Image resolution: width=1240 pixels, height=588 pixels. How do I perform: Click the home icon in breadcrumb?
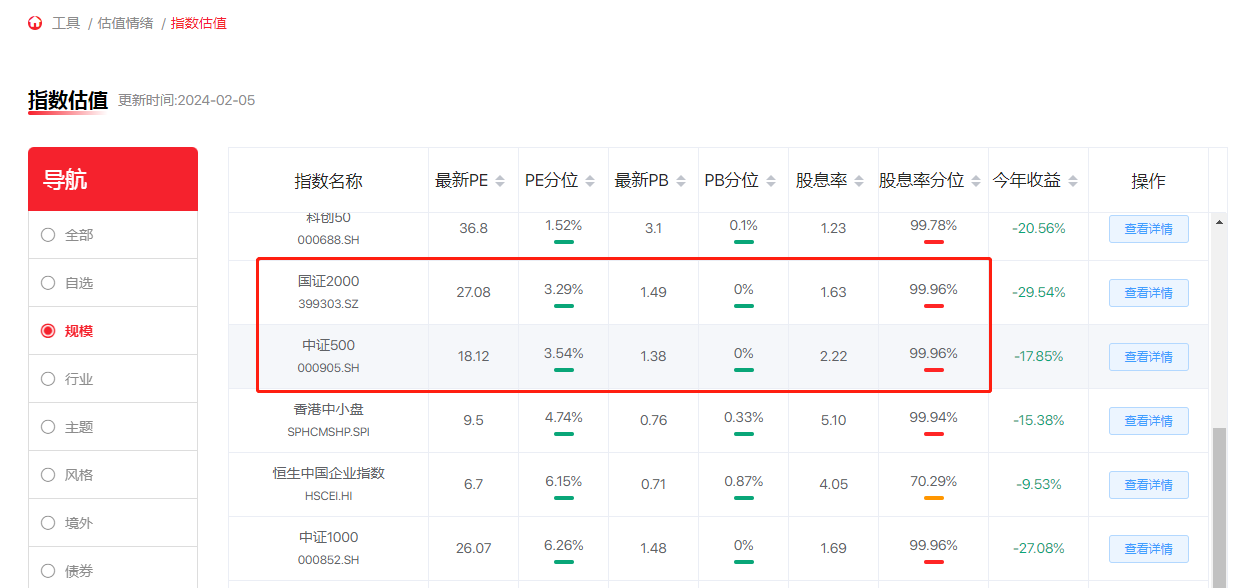tap(35, 23)
